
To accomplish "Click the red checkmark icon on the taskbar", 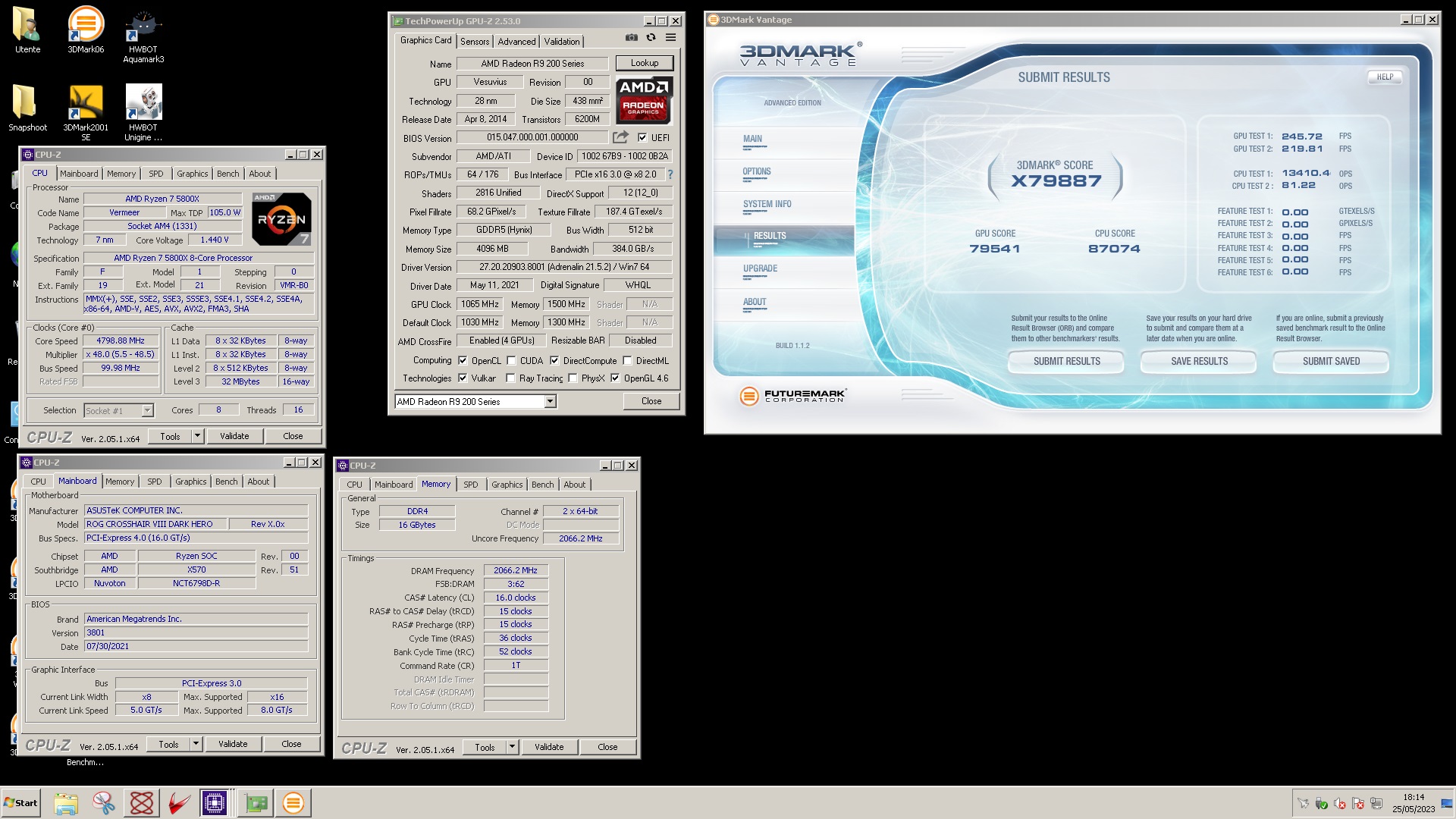I will pos(179,803).
